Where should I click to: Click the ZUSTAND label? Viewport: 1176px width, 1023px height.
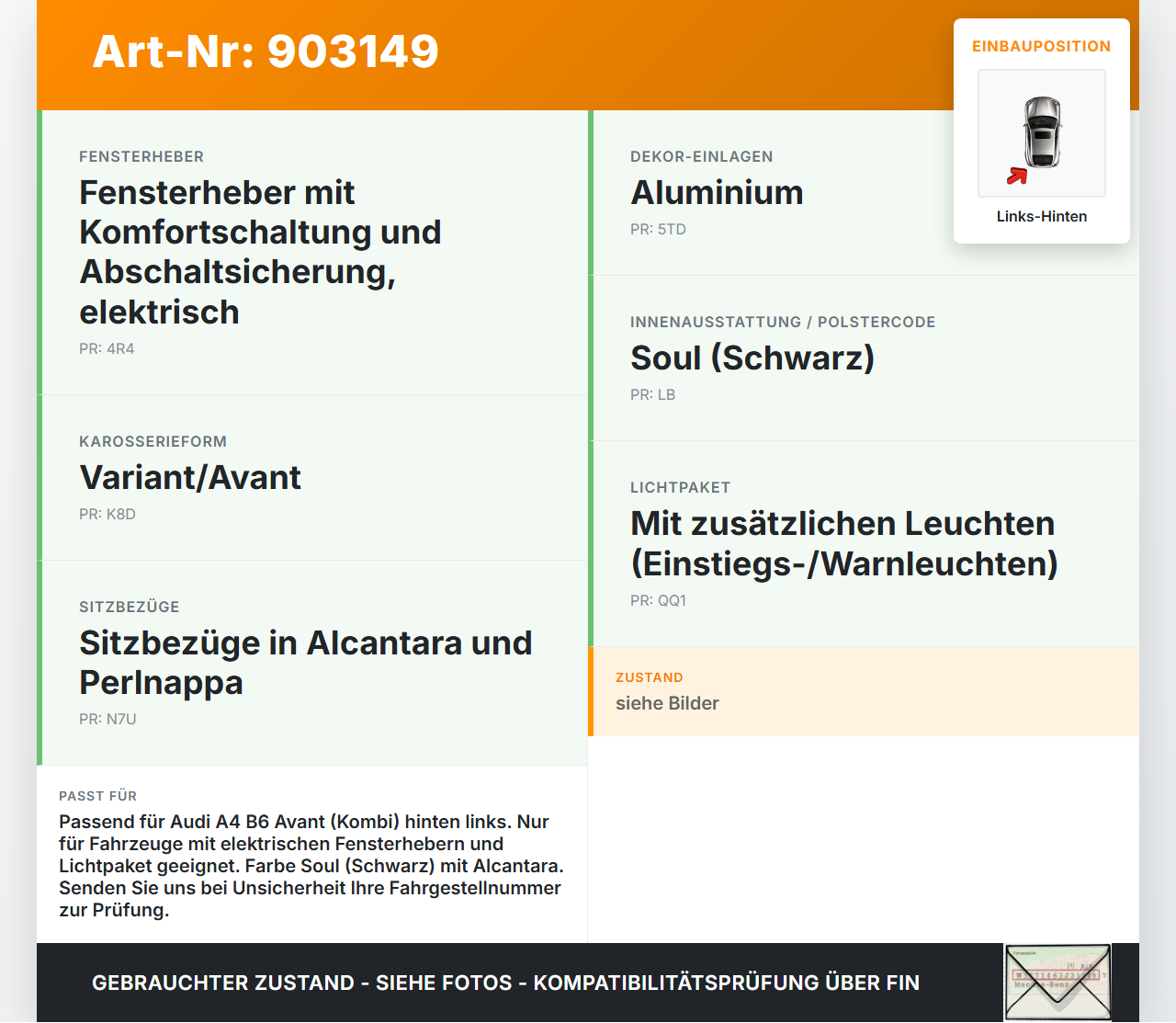(x=650, y=677)
